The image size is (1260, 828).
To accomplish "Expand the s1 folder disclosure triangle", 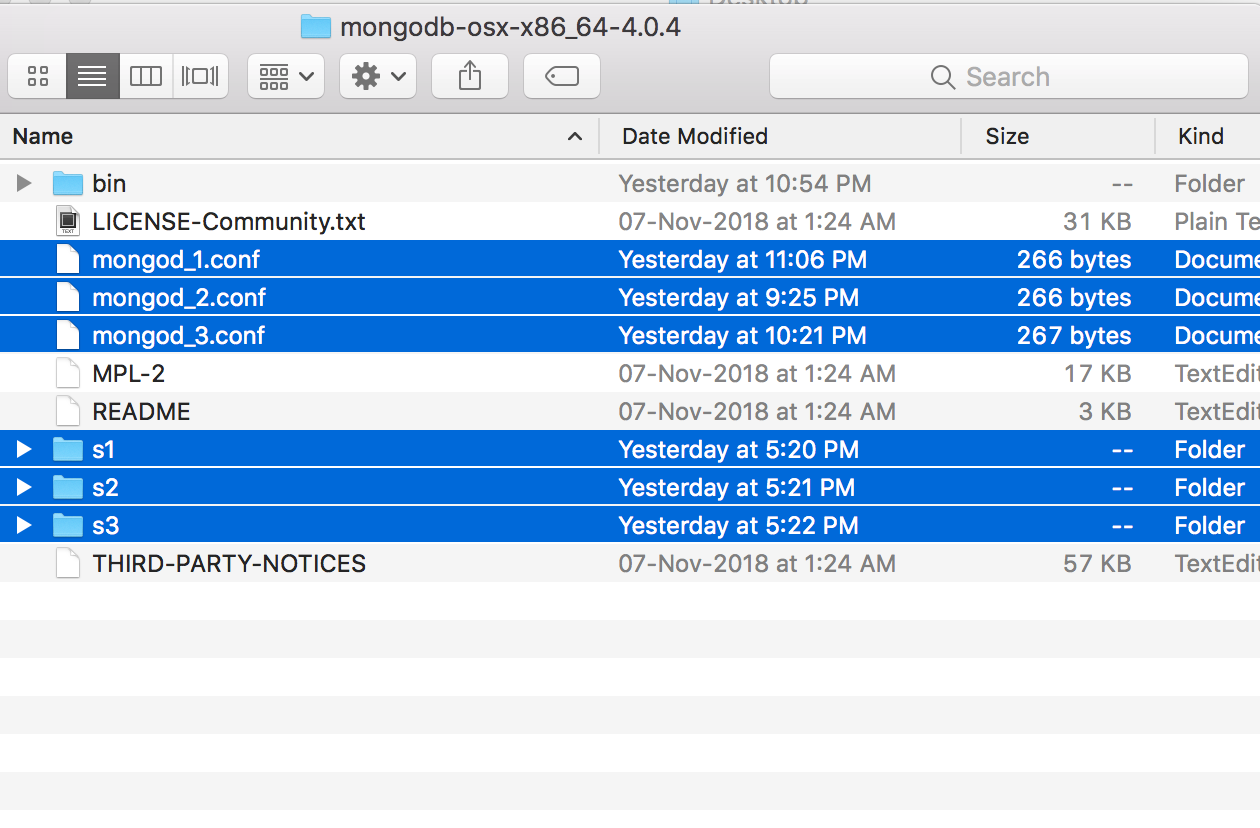I will 23,449.
